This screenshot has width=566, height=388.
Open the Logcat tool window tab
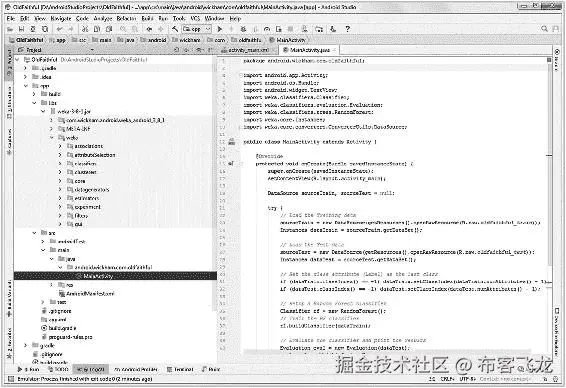(91, 369)
